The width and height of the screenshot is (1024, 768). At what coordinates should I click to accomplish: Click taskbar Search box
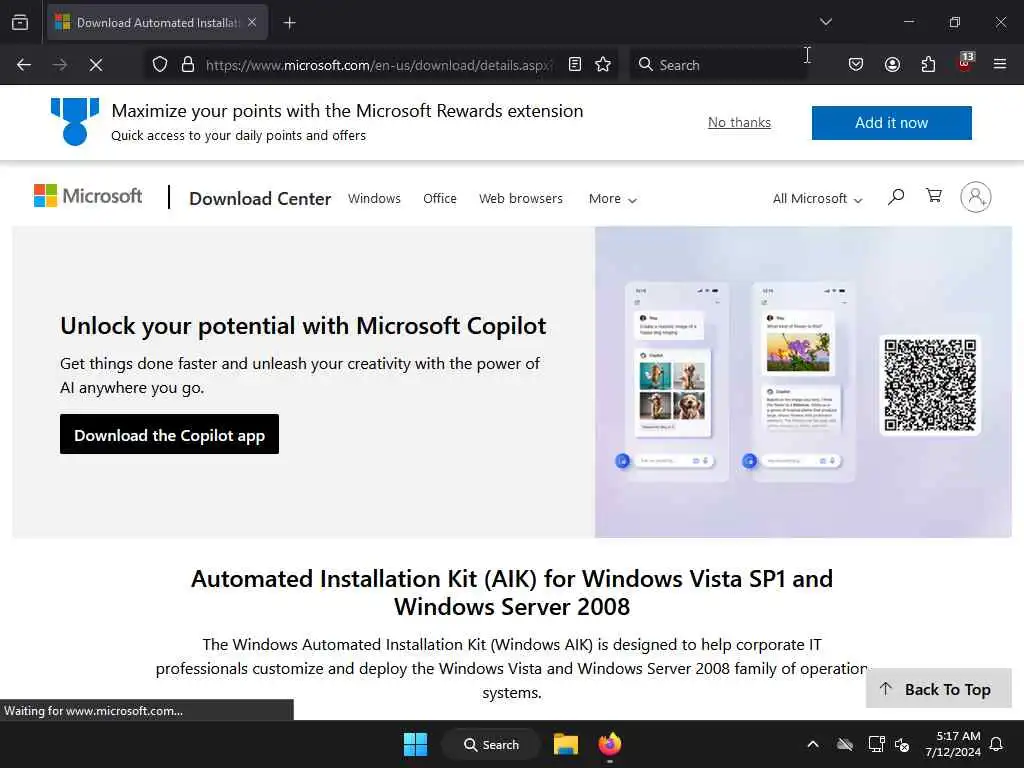click(491, 744)
